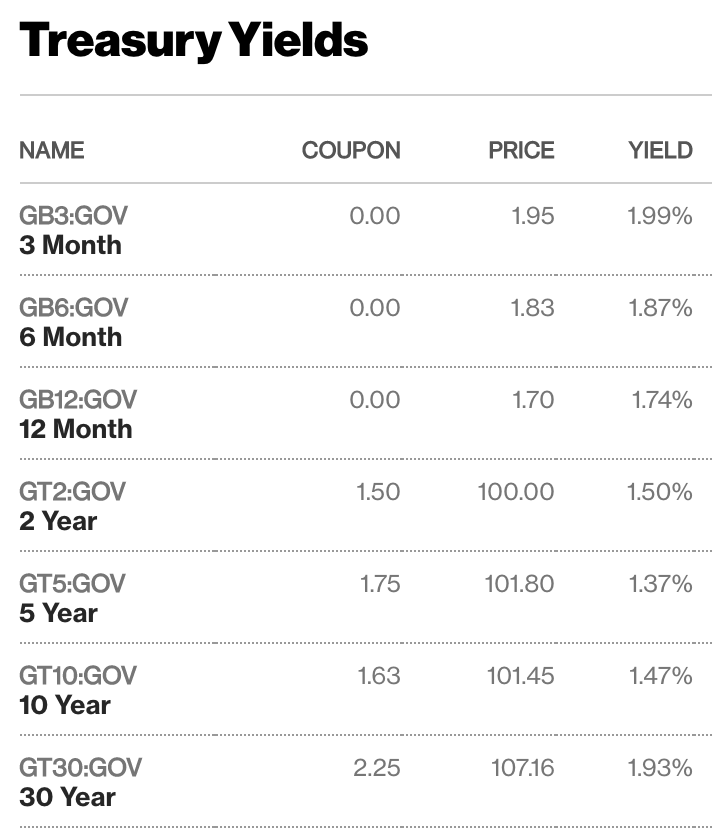Open the GB3:GOV ticker link
Image resolution: width=712 pixels, height=836 pixels.
pyautogui.click(x=74, y=216)
